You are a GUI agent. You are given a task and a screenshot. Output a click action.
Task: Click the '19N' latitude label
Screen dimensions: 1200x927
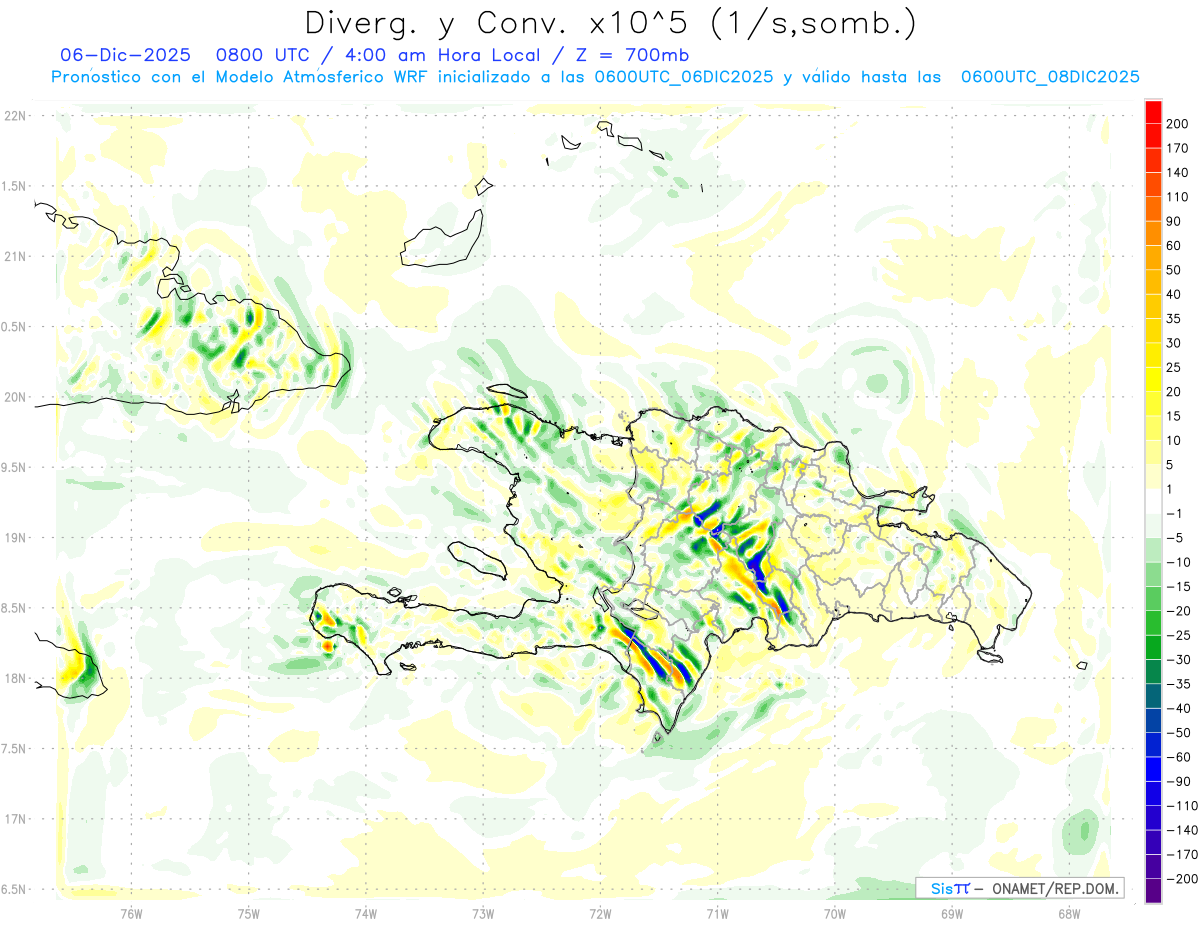pos(15,538)
